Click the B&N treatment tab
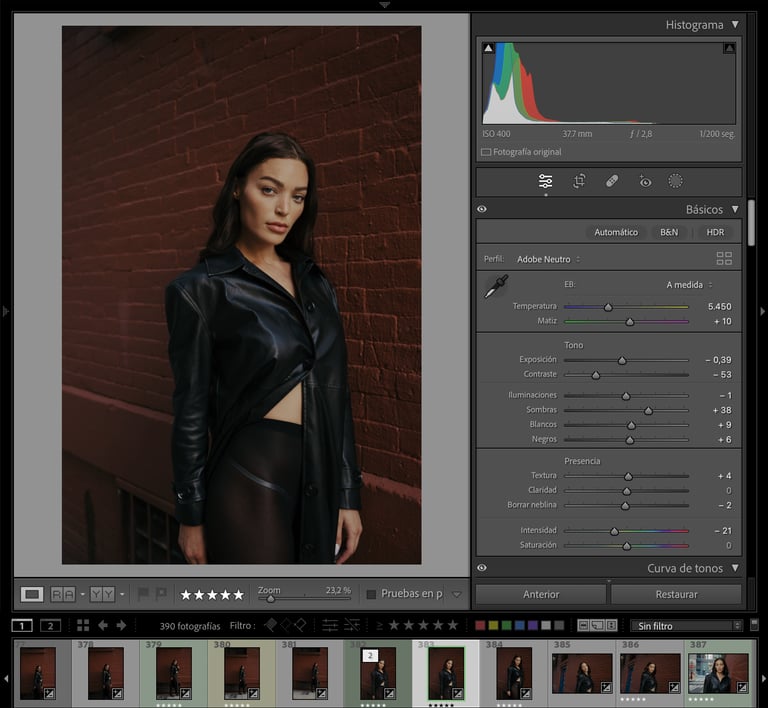 669,232
